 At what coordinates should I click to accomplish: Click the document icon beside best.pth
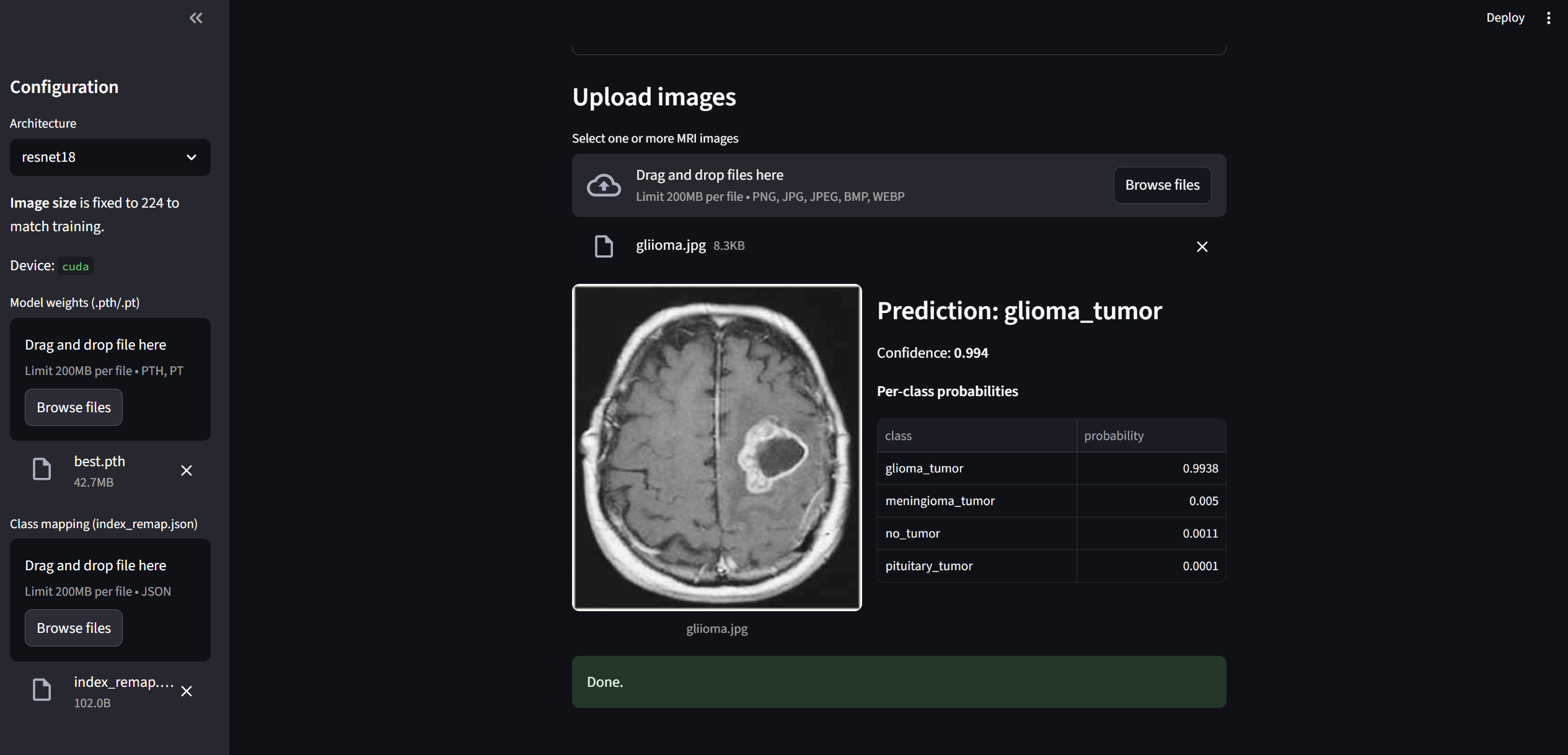click(42, 469)
